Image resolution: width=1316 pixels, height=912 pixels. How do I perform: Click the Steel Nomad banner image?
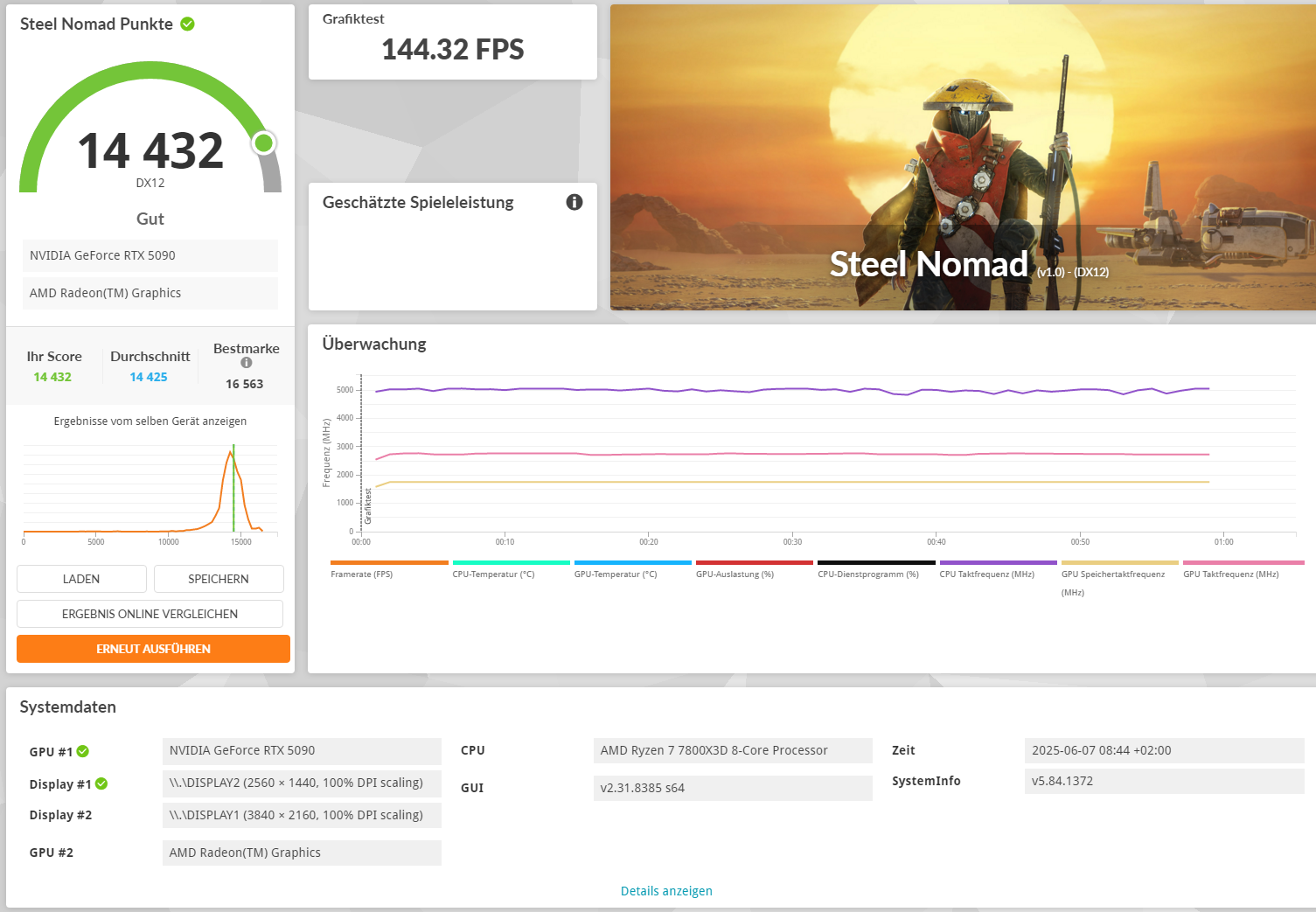click(963, 157)
